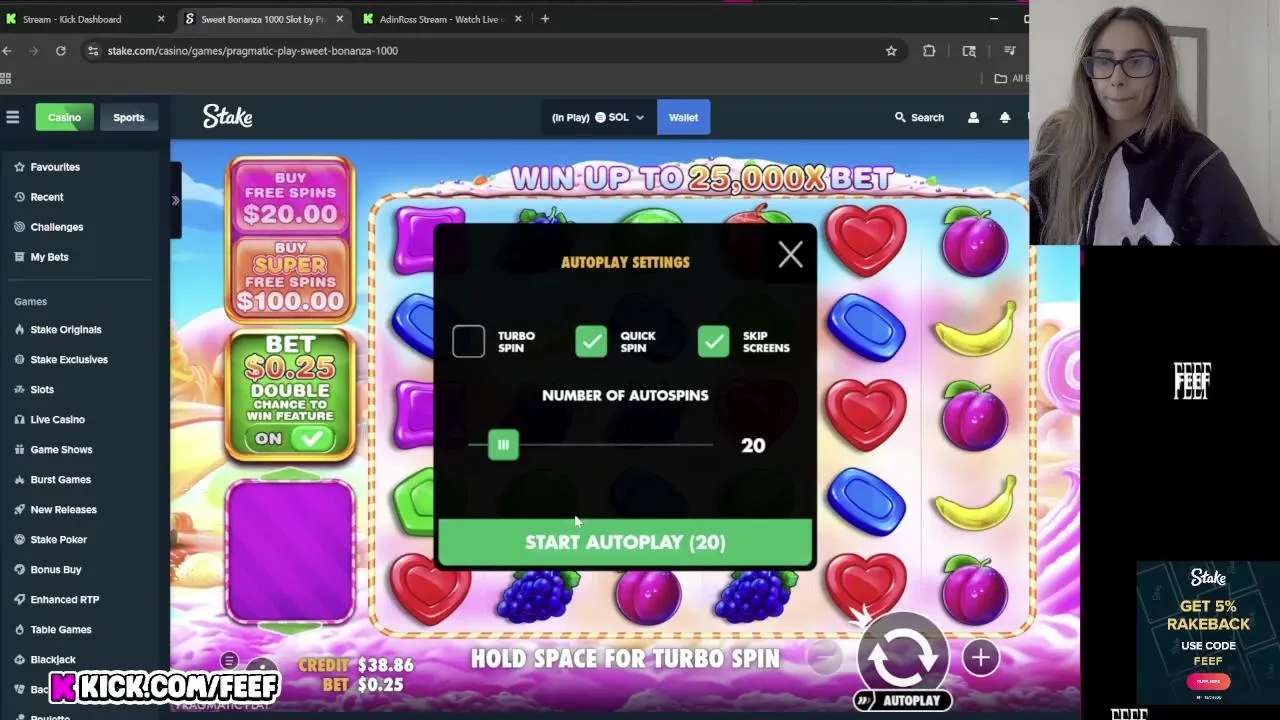
Task: Switch to the Sports tab
Action: click(x=128, y=117)
